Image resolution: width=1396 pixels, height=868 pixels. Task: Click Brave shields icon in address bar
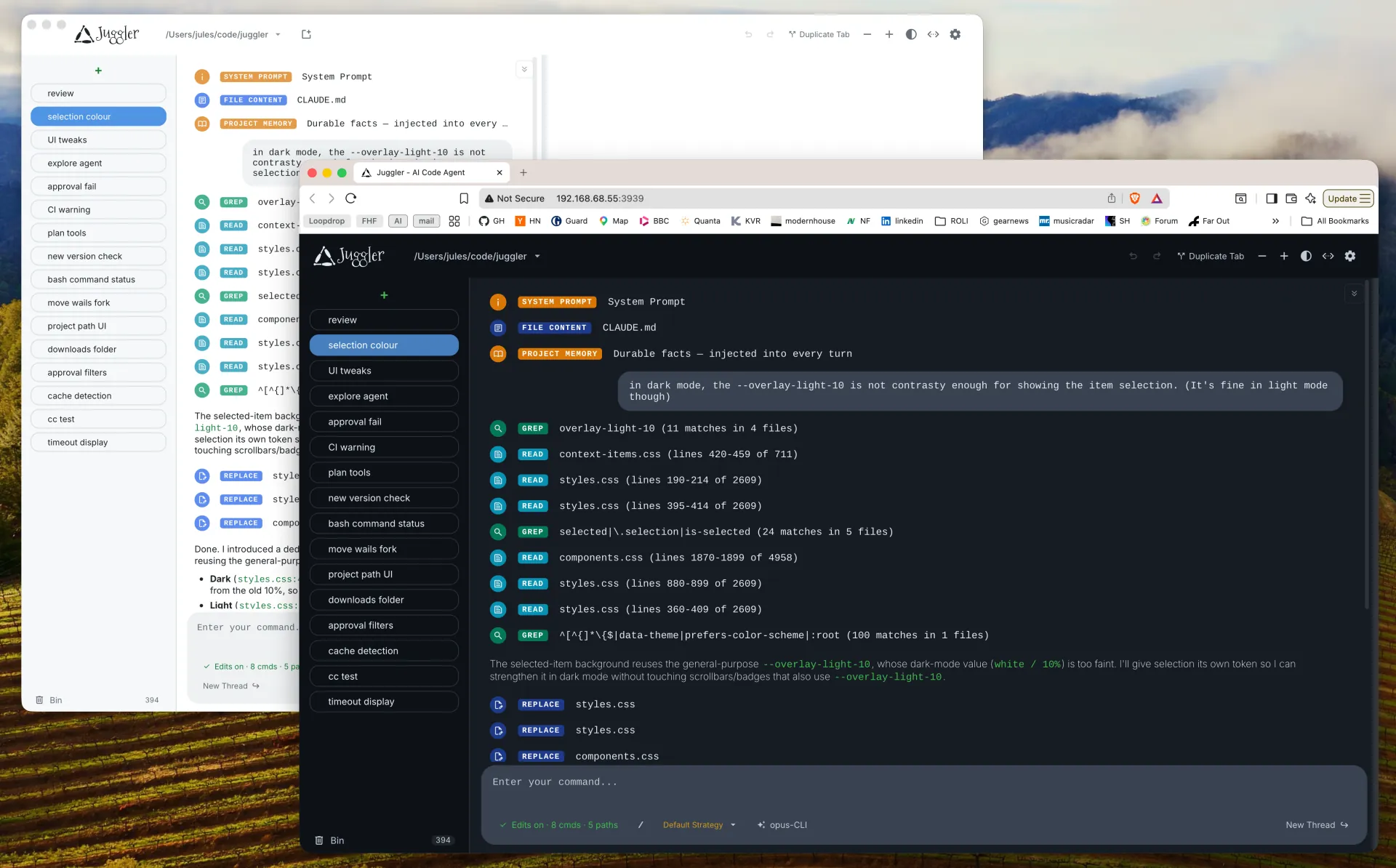coord(1135,198)
